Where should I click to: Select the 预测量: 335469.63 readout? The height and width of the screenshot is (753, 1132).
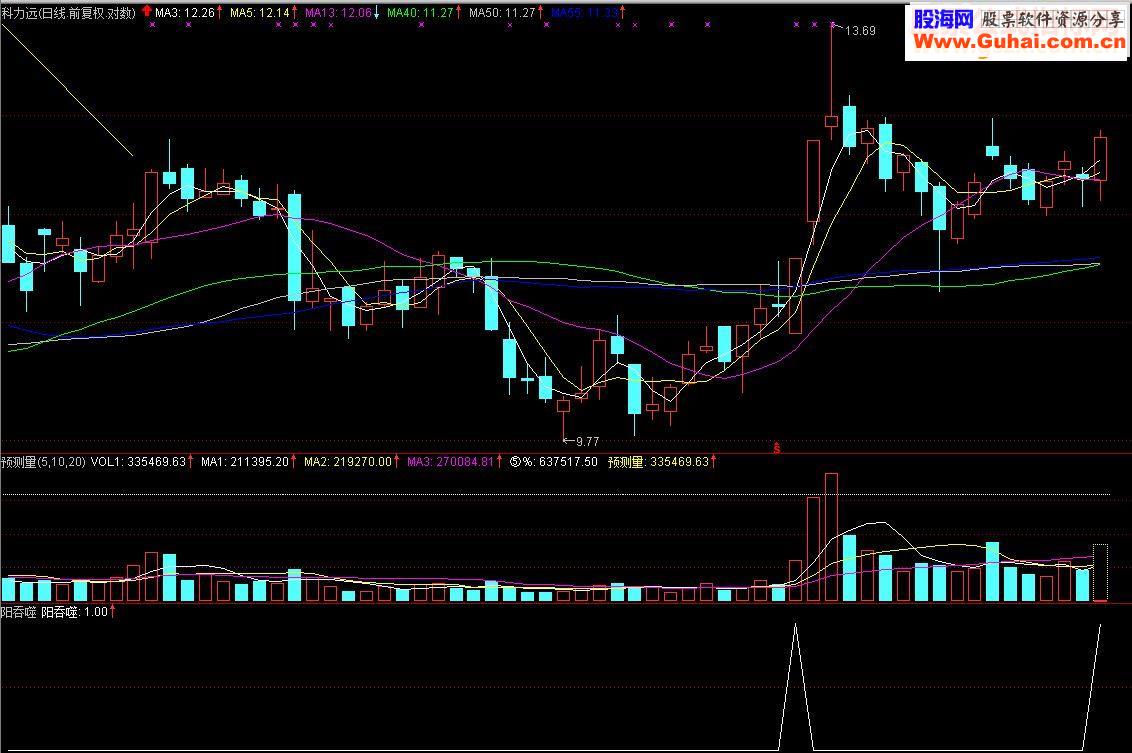(x=658, y=461)
